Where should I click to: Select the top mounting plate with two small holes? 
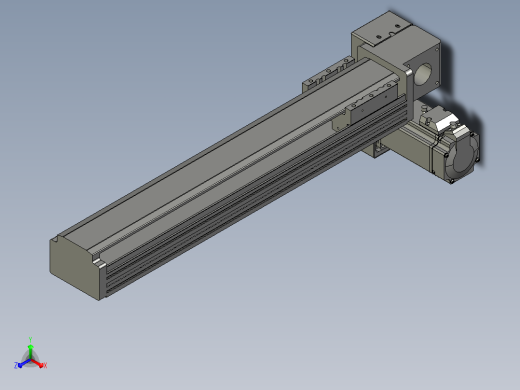(383, 28)
